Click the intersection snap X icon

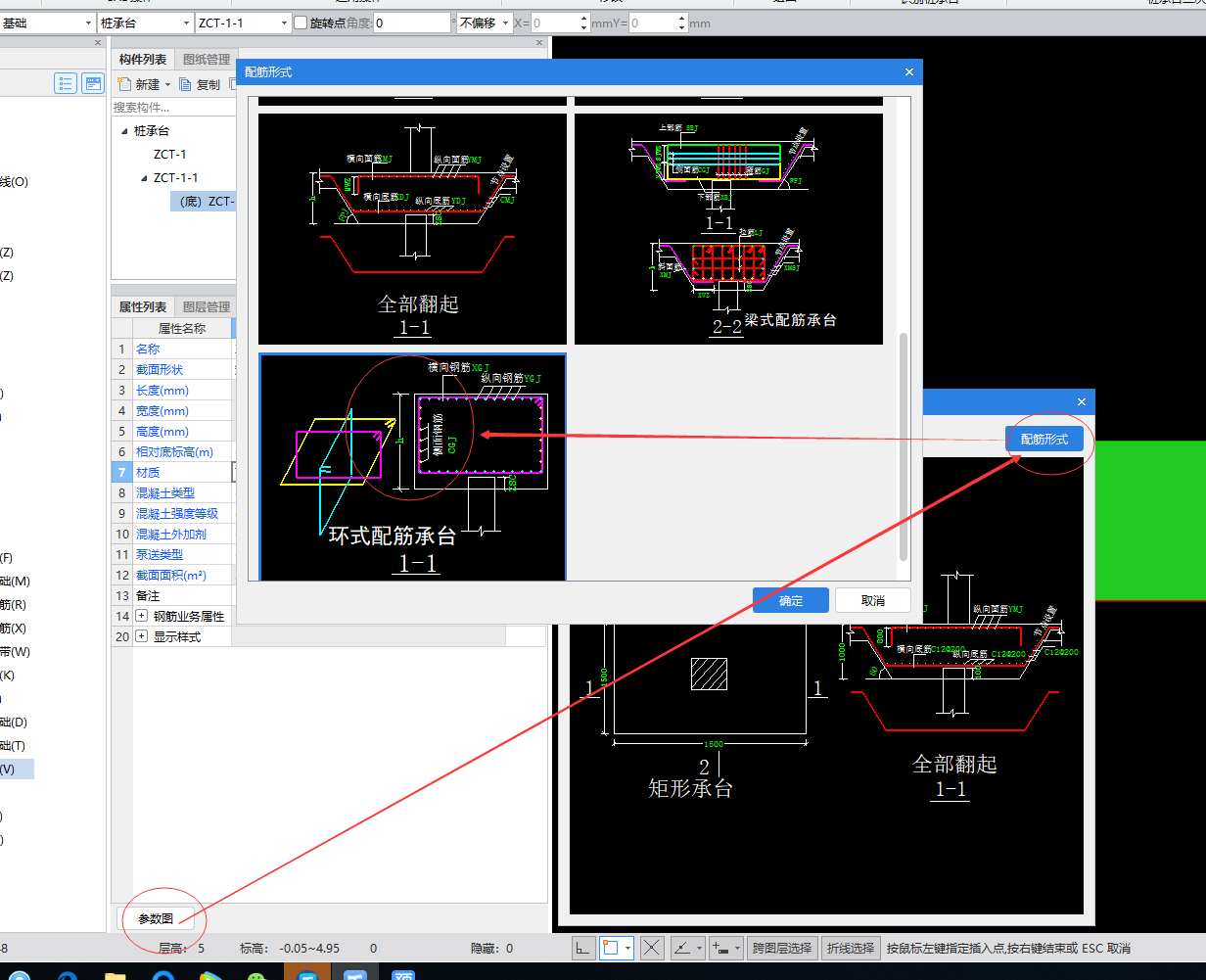click(x=653, y=948)
